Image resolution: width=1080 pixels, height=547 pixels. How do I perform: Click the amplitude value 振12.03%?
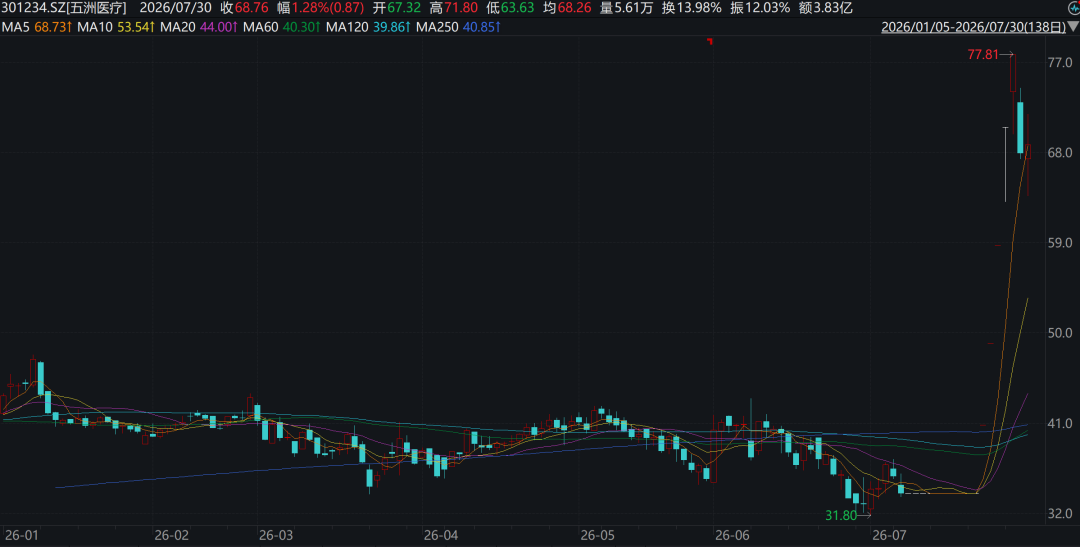tap(760, 8)
